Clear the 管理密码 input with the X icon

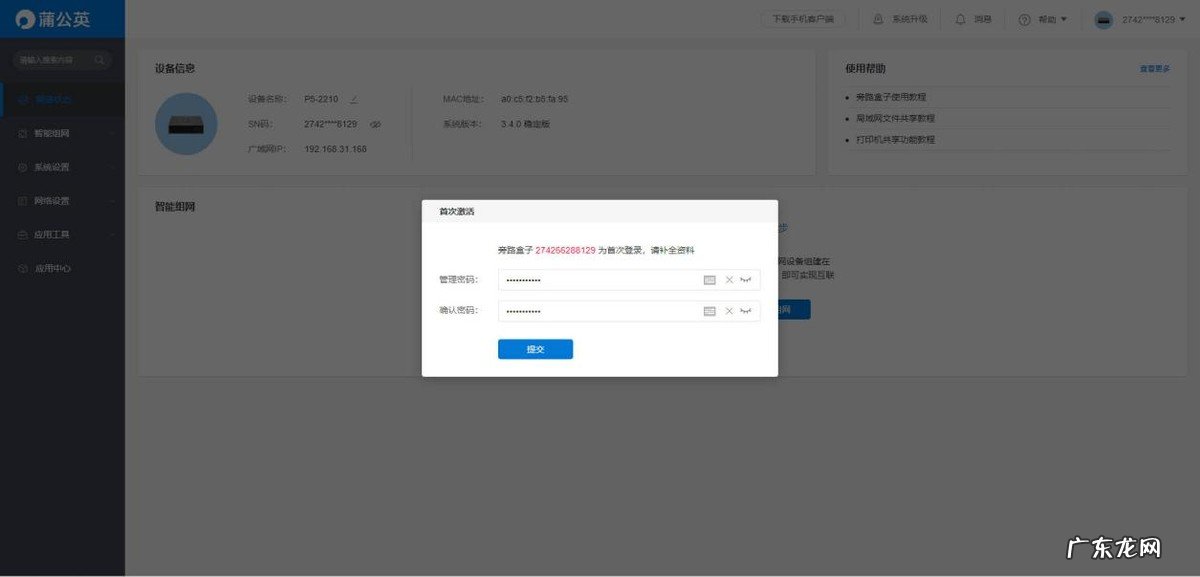coord(728,280)
